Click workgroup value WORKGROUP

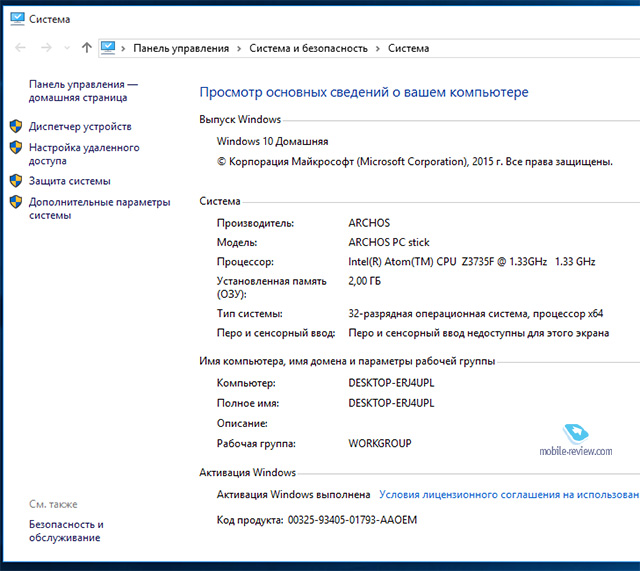380,443
